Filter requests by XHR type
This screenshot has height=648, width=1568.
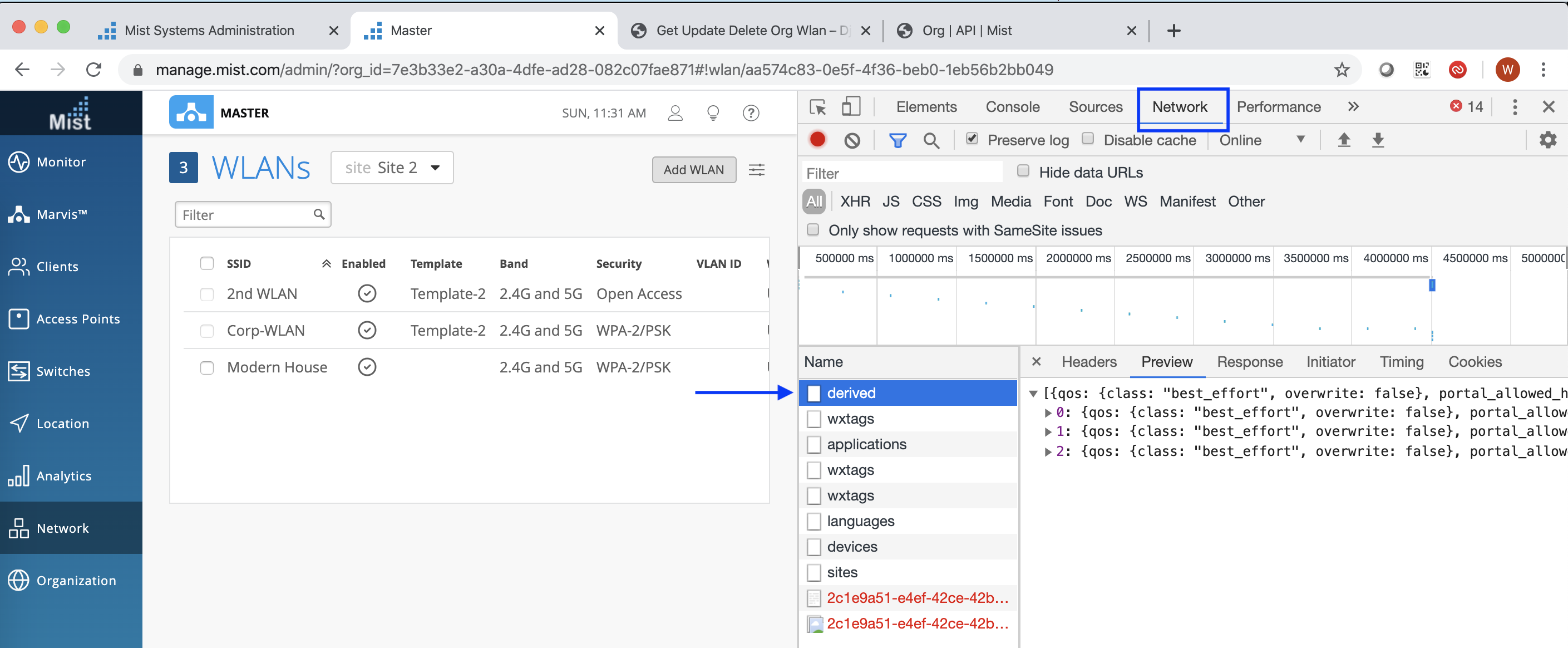tap(855, 202)
